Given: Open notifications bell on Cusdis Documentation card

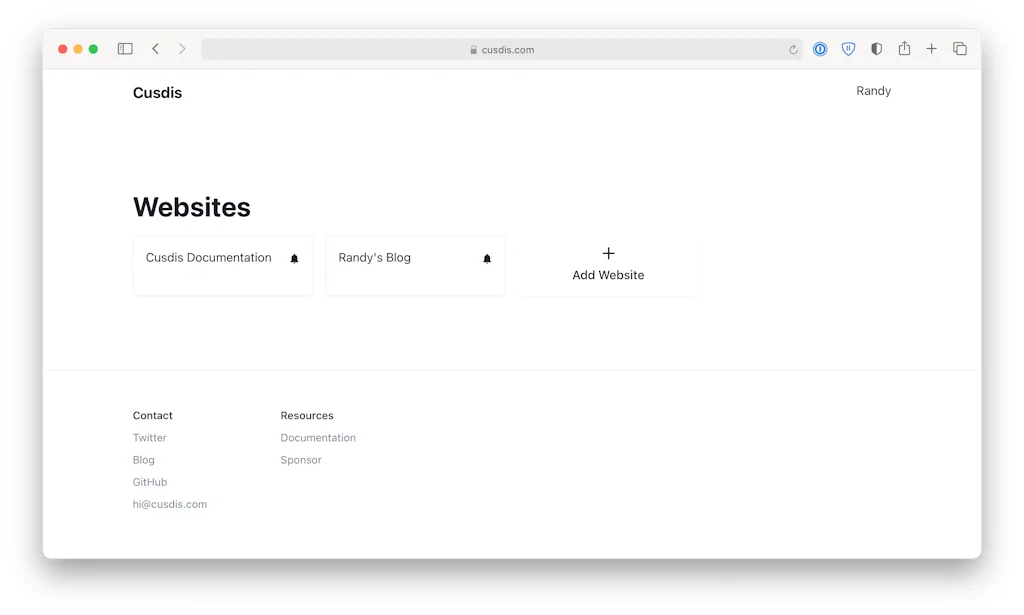Looking at the screenshot, I should [x=294, y=258].
